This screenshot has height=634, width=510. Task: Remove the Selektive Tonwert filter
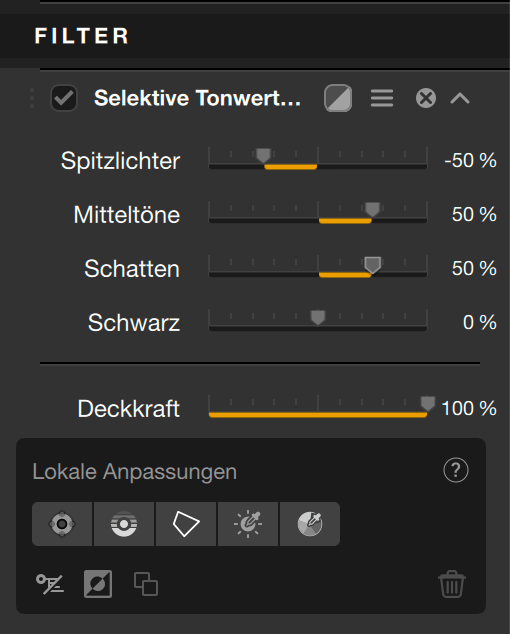[426, 98]
